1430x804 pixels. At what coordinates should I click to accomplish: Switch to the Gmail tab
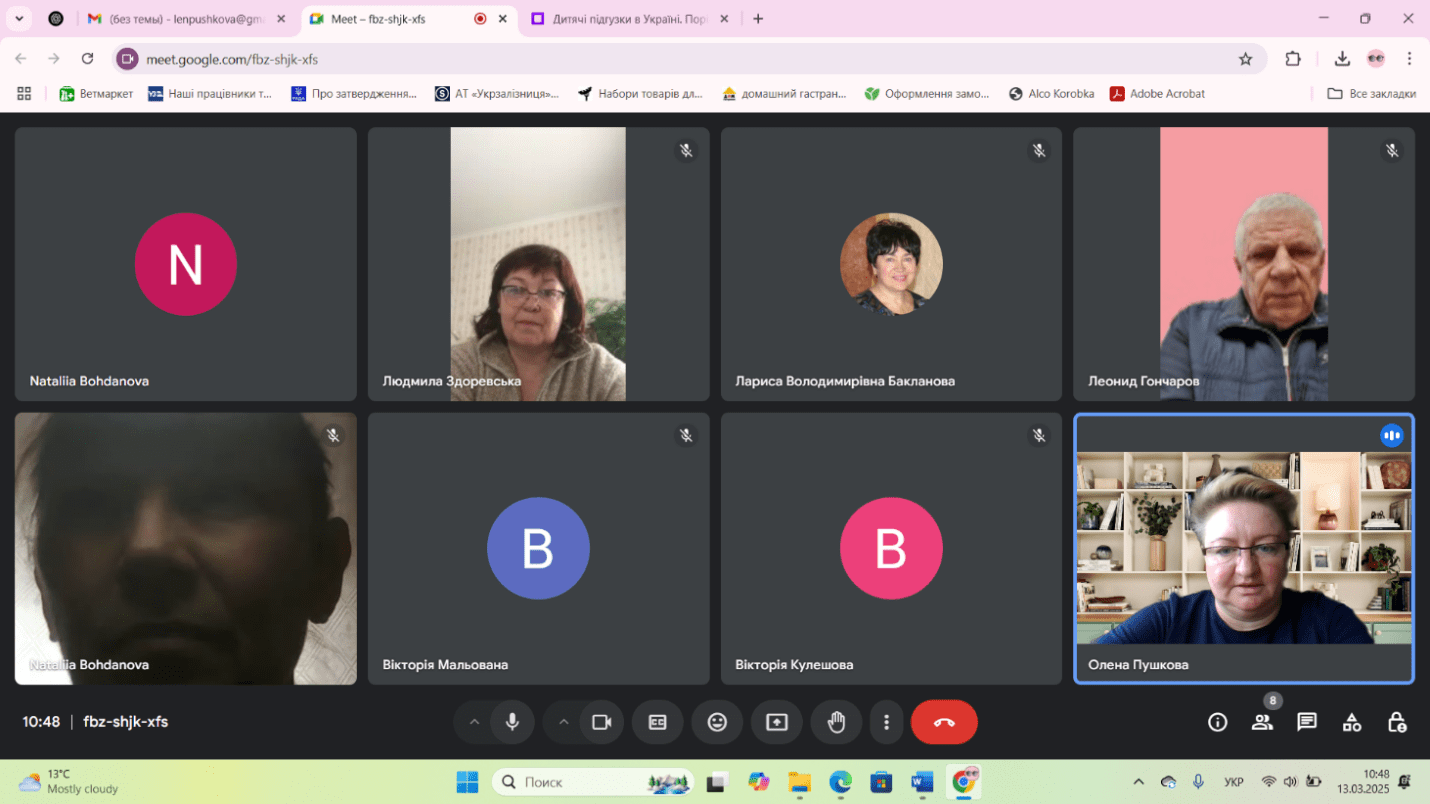tap(185, 19)
